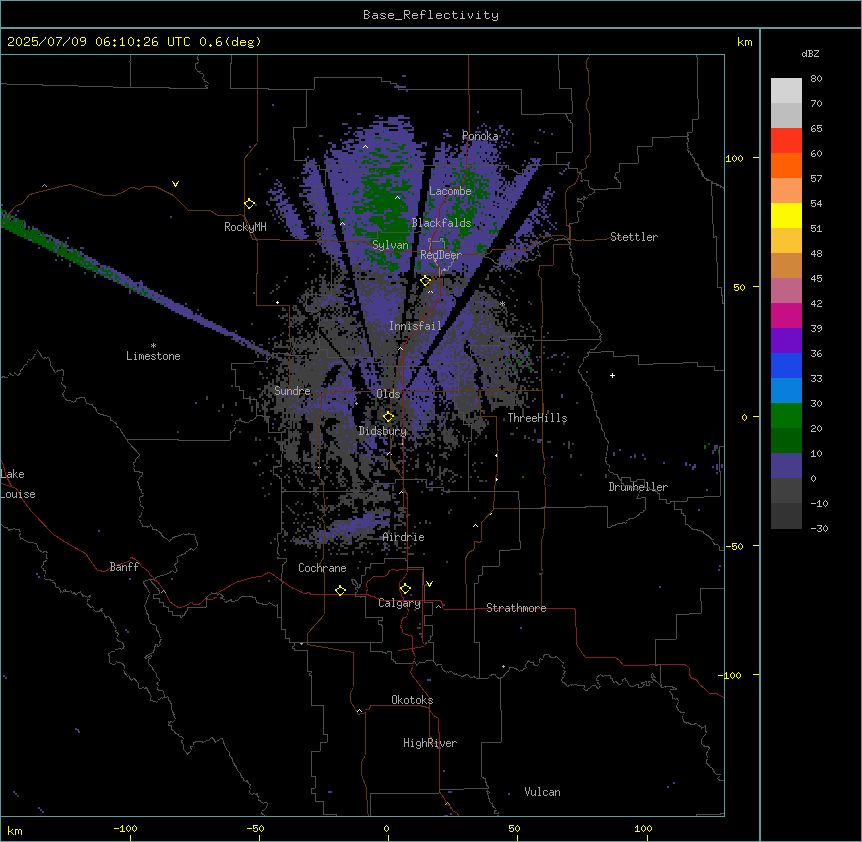Click the red 60-65 dBZ legend swatch
Viewport: 862px width, 842px height.
coord(786,141)
